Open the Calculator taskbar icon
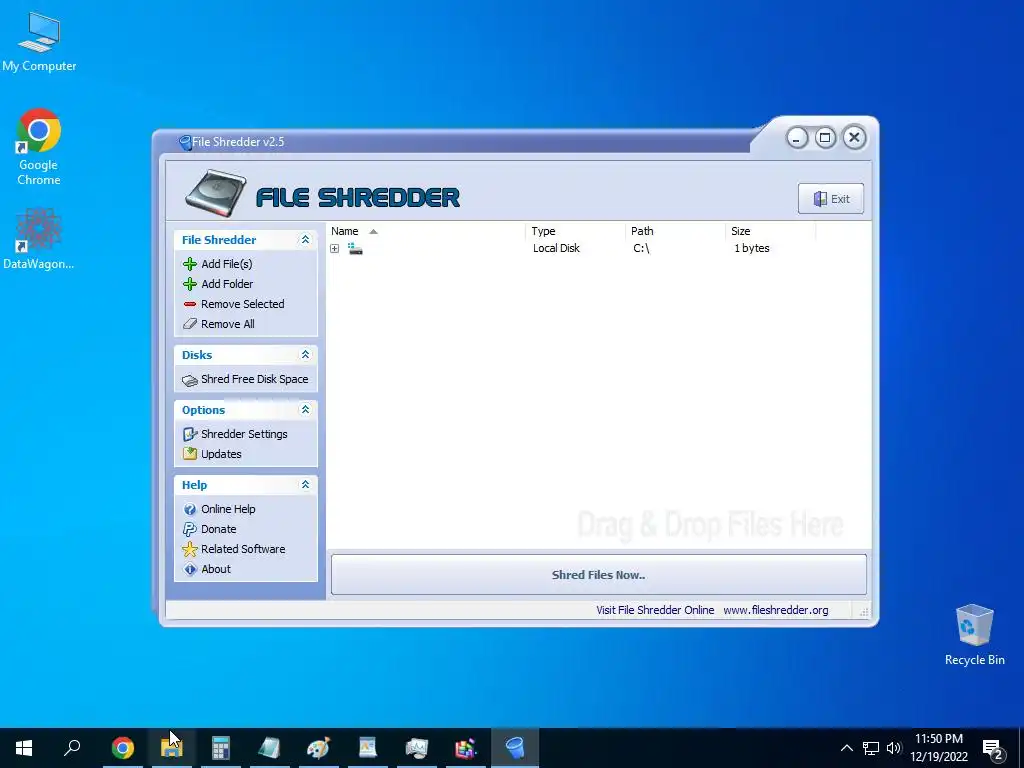Image resolution: width=1024 pixels, height=768 pixels. [x=221, y=748]
